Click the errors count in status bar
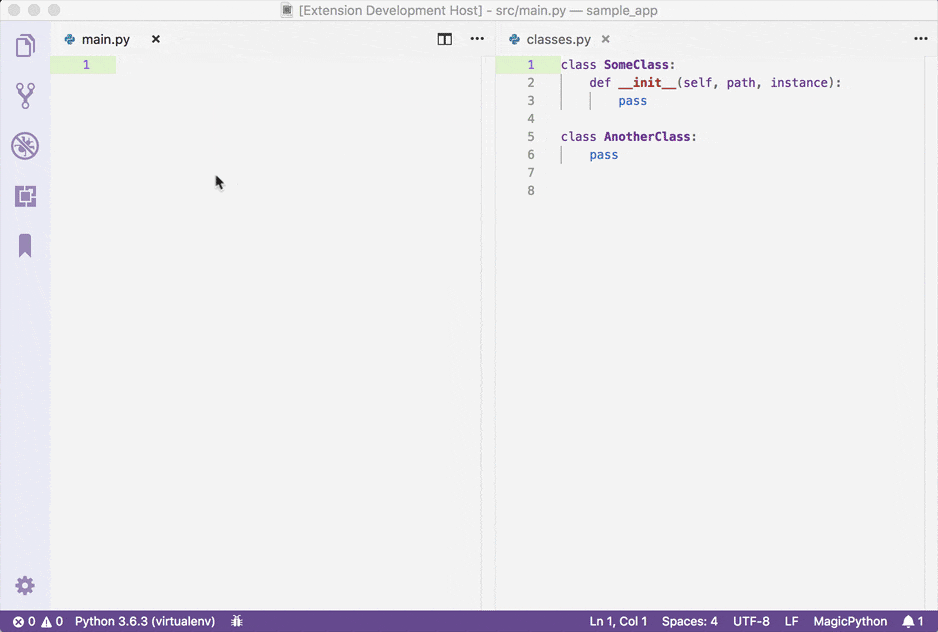Image resolution: width=938 pixels, height=632 pixels. pyautogui.click(x=25, y=621)
